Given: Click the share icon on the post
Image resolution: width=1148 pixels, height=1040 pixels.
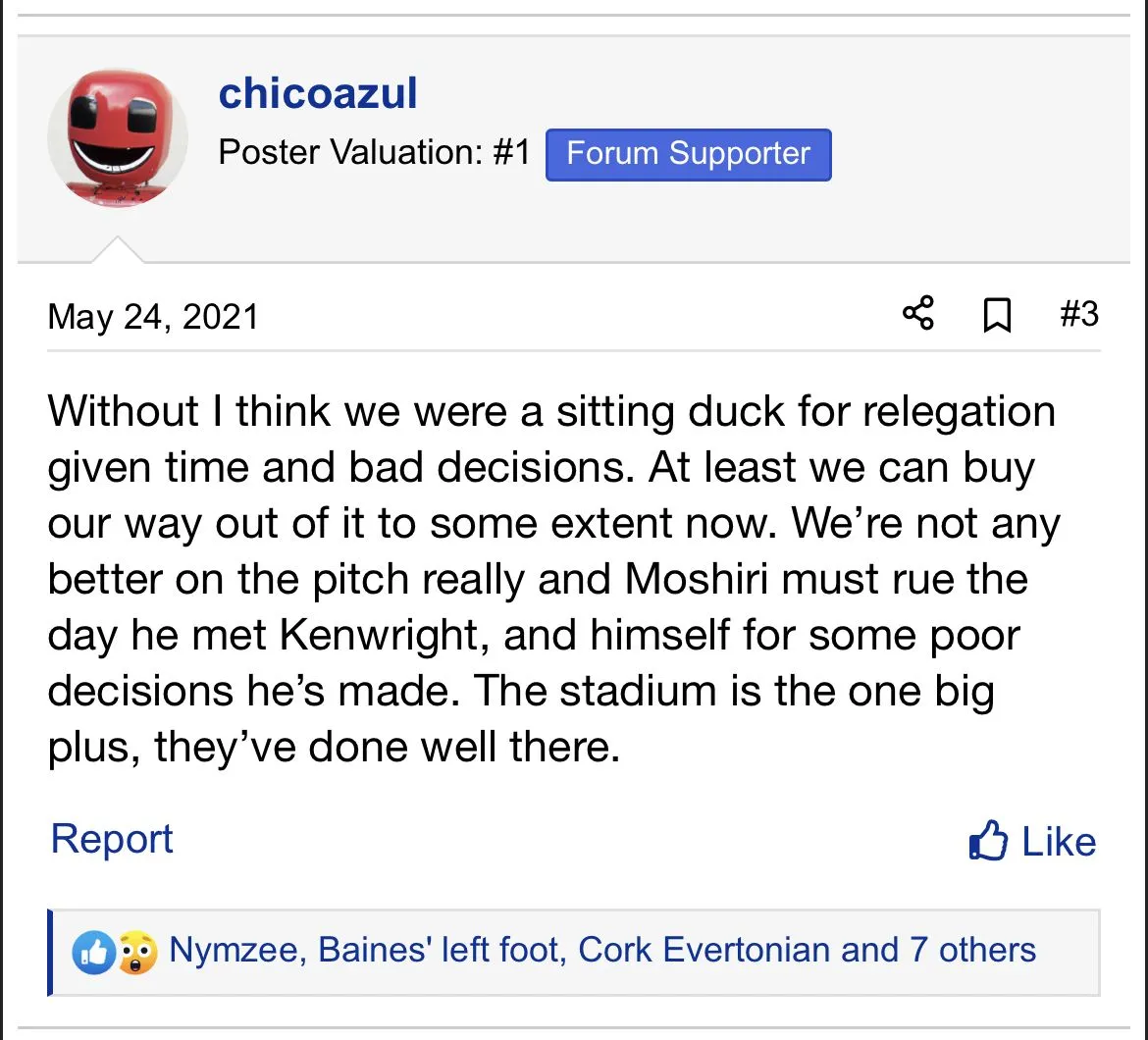Looking at the screenshot, I should [917, 315].
